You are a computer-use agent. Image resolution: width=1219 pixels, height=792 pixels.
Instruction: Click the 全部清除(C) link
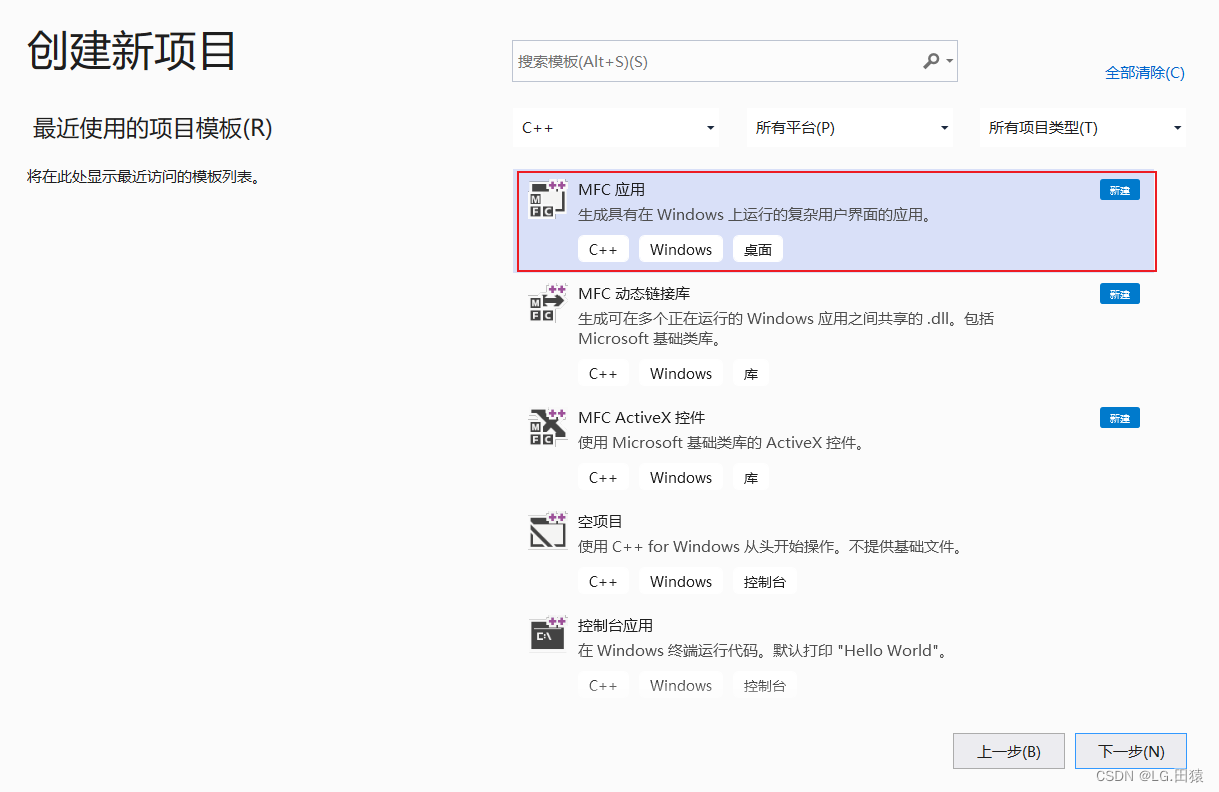click(x=1144, y=72)
